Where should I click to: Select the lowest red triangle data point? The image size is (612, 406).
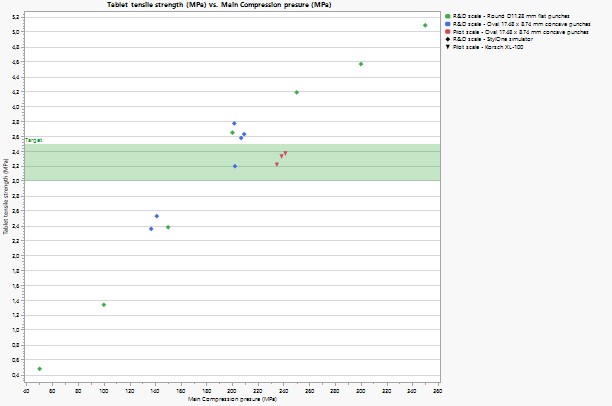277,164
